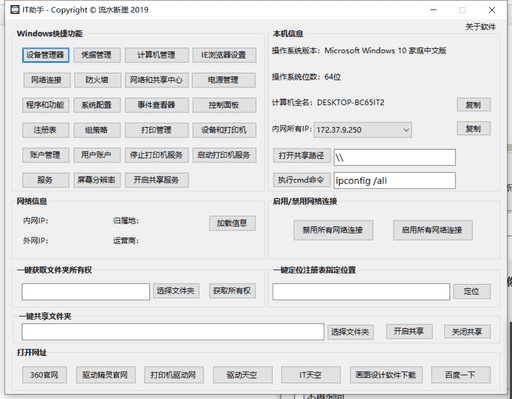Open 凭据管理 credential manager
Viewport: 512px width, 399px height.
[x=97, y=55]
